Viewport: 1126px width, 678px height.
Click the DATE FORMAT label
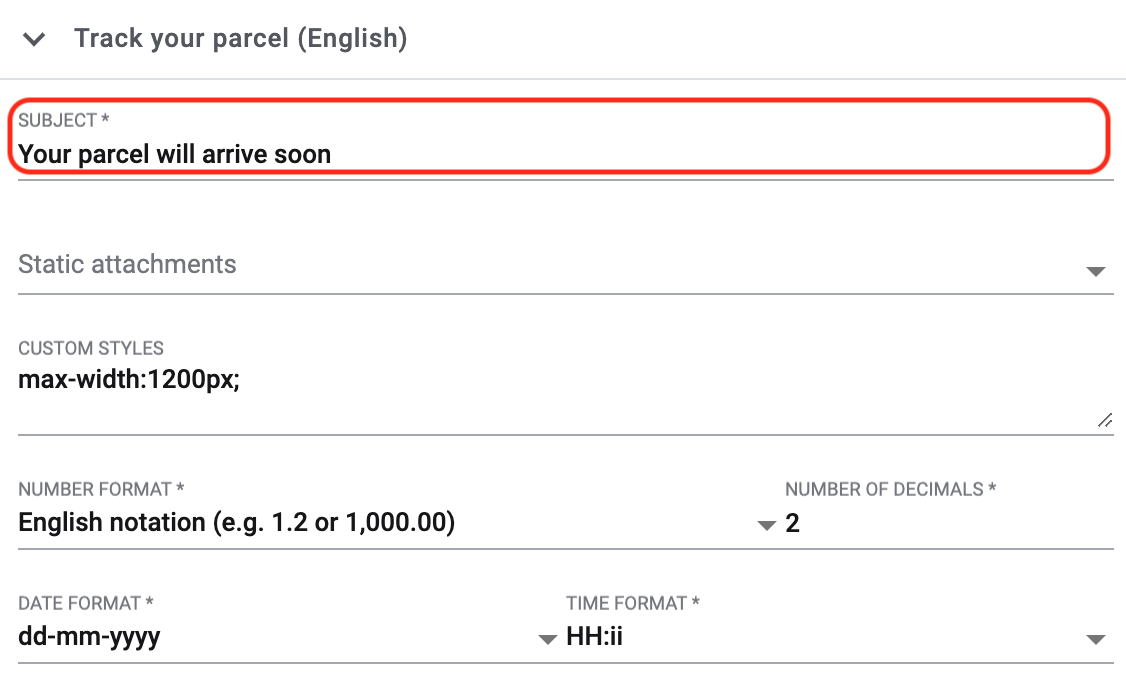(x=86, y=603)
